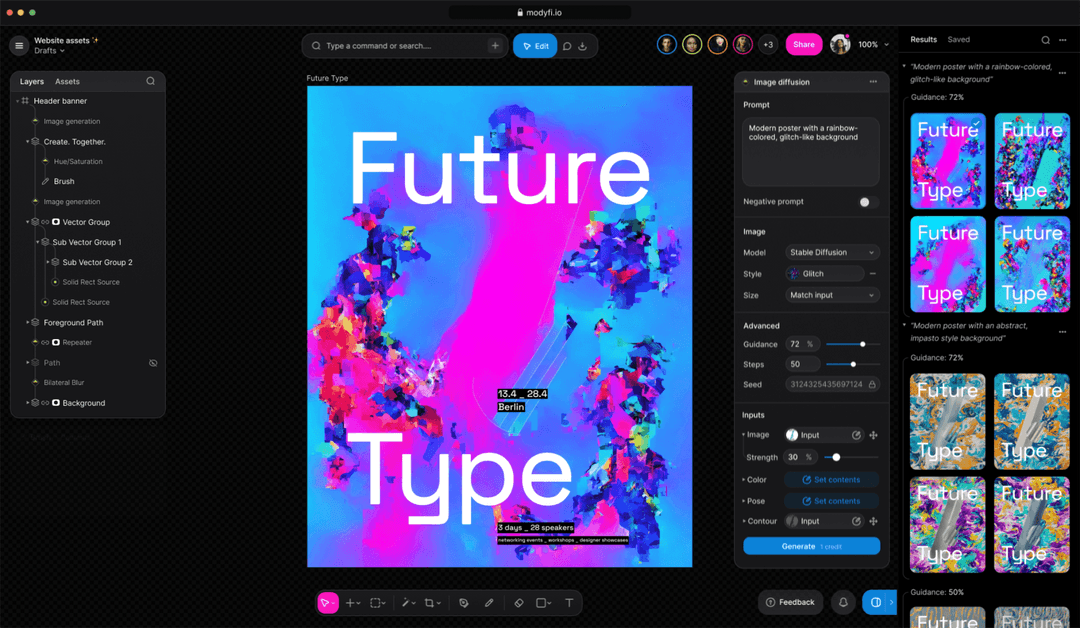
Task: Select the Eraser tool
Action: point(518,603)
